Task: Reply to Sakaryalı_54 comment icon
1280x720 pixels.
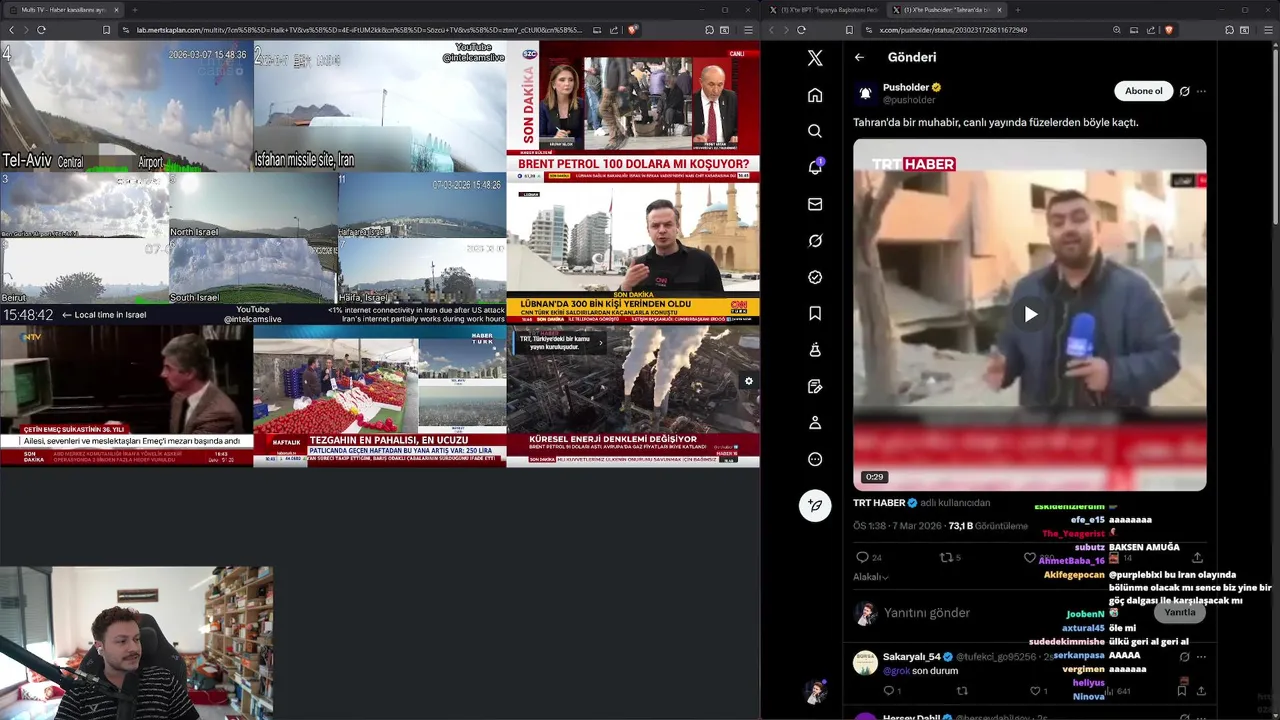Action: 888,690
